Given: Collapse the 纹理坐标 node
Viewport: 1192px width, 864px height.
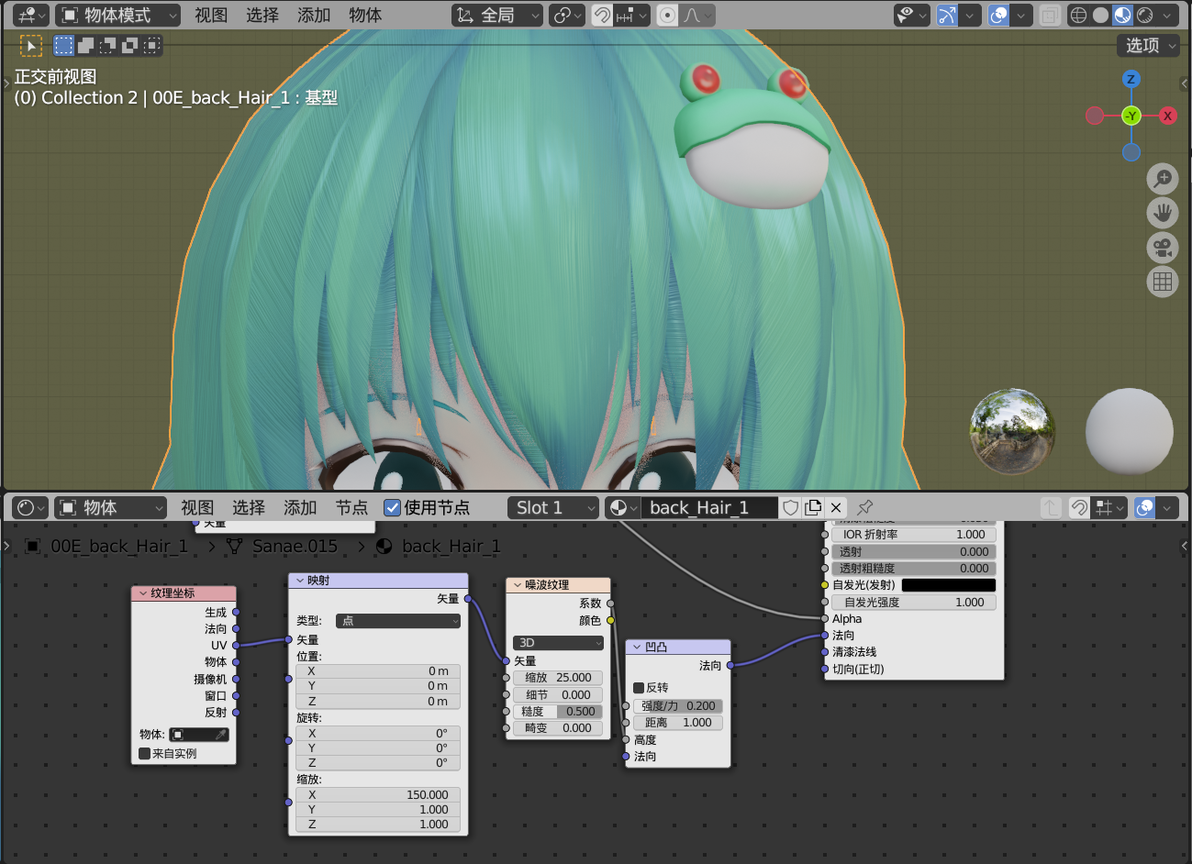Looking at the screenshot, I should point(143,593).
